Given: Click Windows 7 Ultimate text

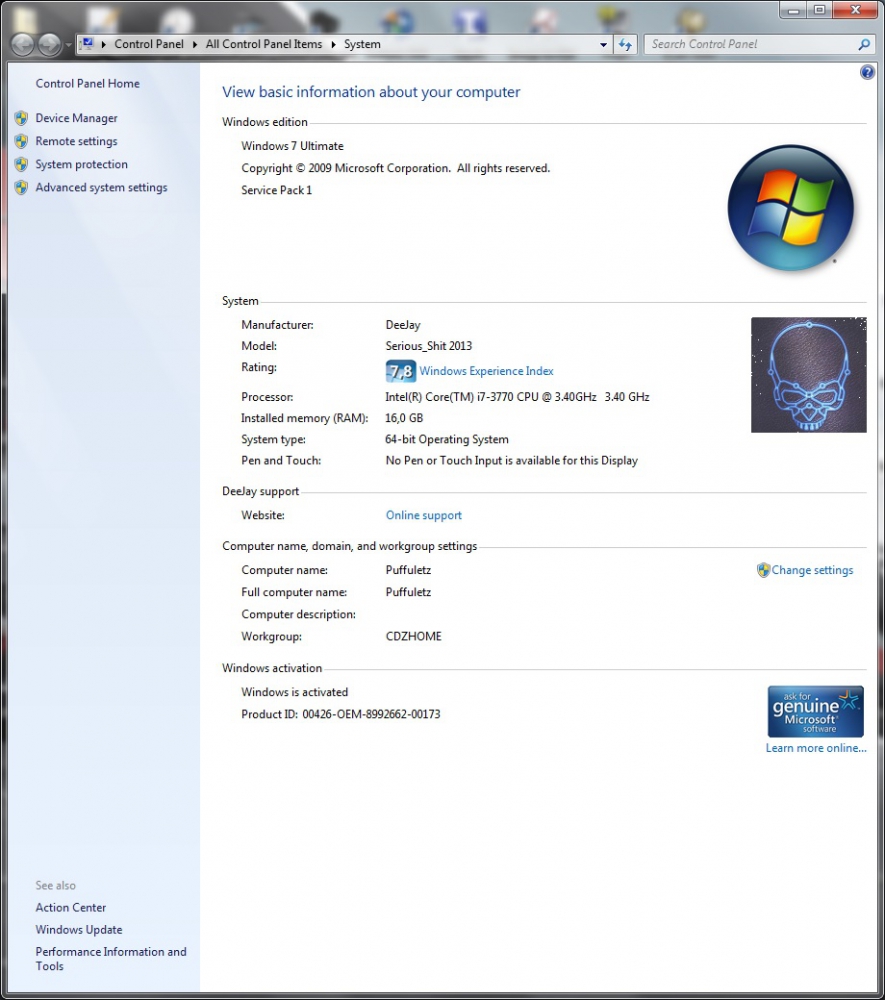Looking at the screenshot, I should click(x=292, y=146).
